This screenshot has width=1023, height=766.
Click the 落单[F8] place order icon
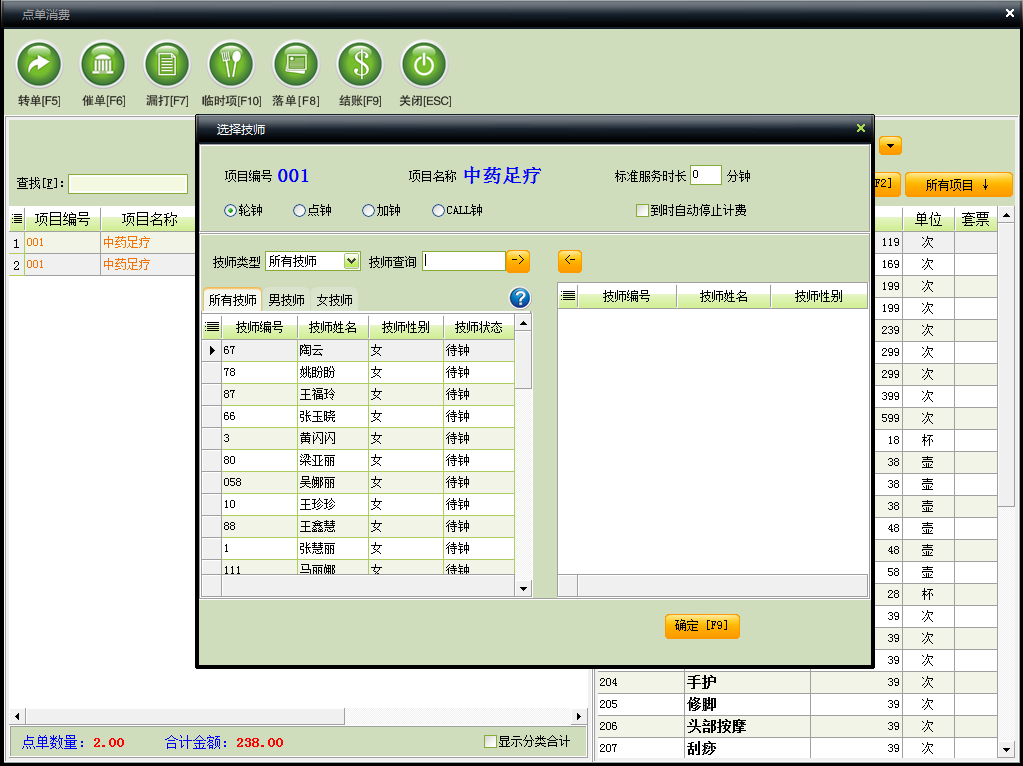pyautogui.click(x=296, y=65)
